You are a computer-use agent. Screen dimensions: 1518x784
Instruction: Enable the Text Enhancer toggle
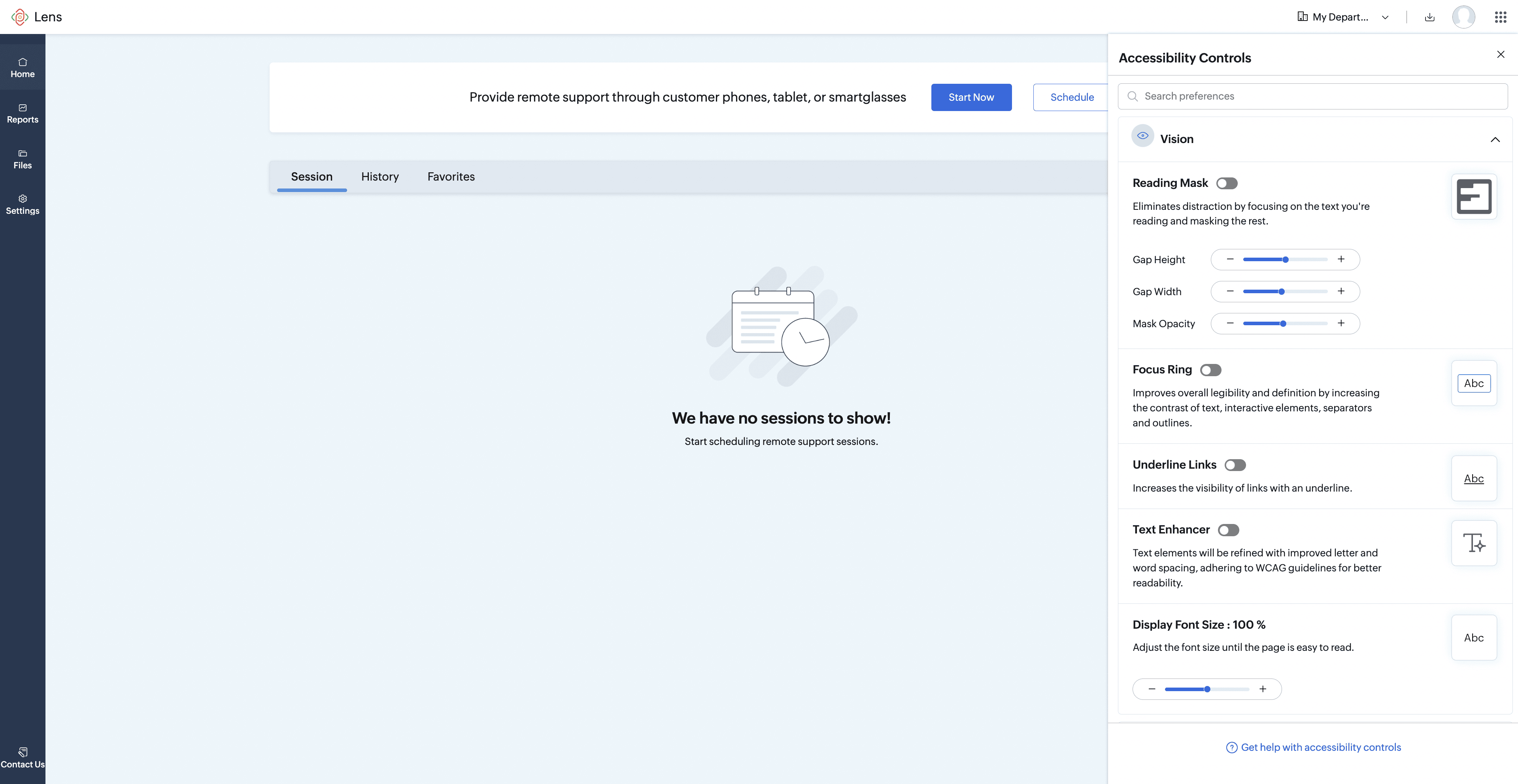click(x=1229, y=530)
